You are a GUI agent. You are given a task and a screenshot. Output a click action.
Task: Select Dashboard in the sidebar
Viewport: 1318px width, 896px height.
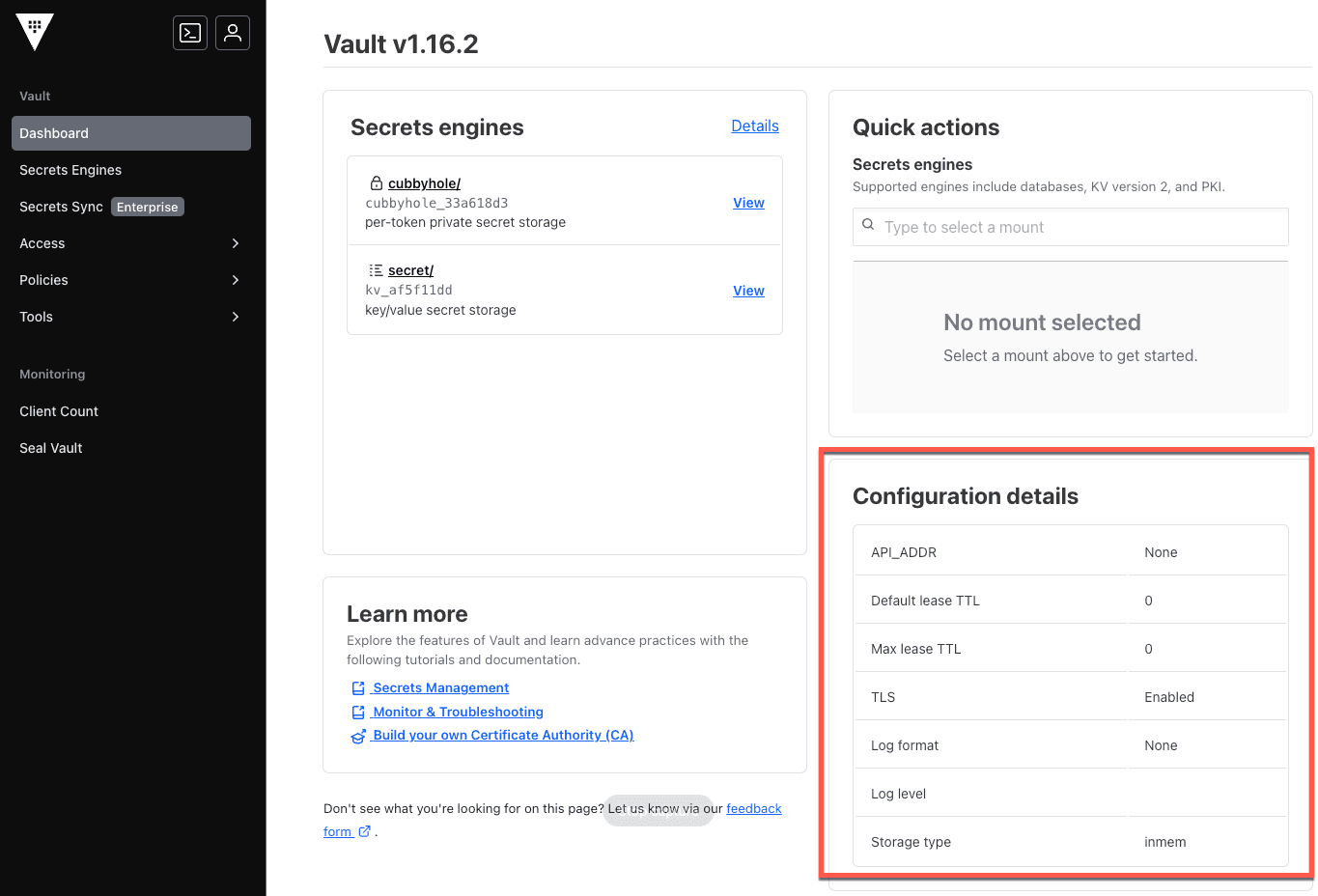[131, 133]
